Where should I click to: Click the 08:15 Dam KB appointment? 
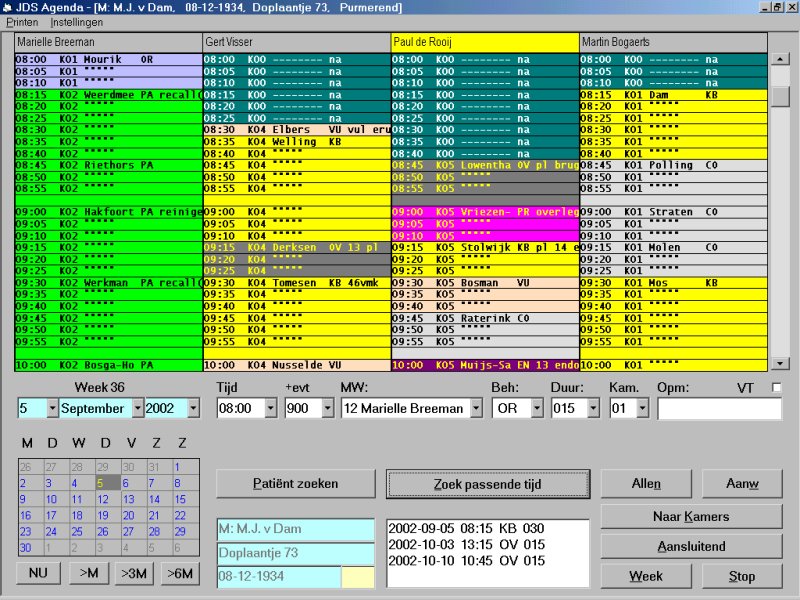(x=673, y=95)
